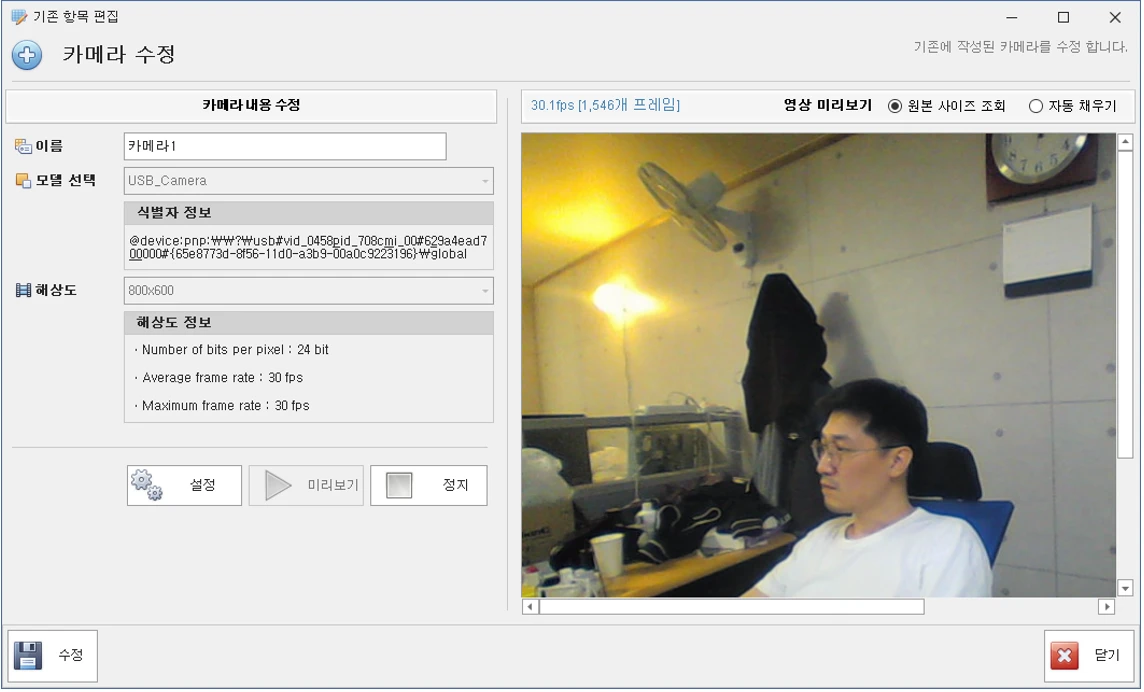Click the 카메라 수정 heading
Screen dimensions: 1144x692
tap(119, 54)
